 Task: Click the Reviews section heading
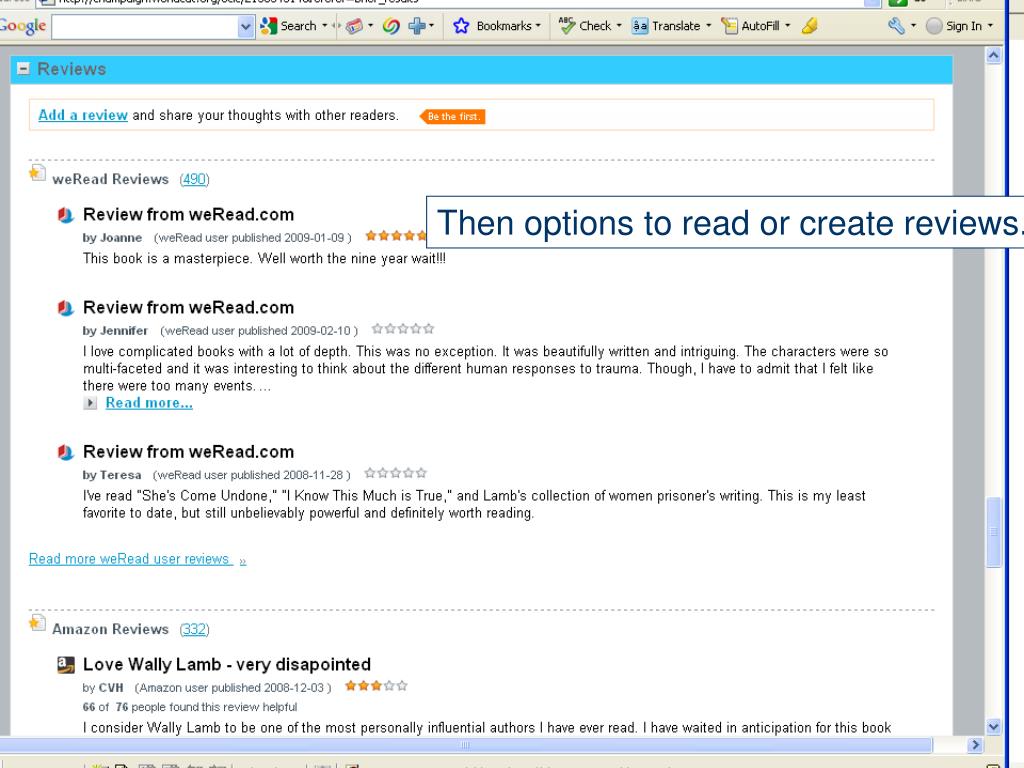click(x=71, y=69)
